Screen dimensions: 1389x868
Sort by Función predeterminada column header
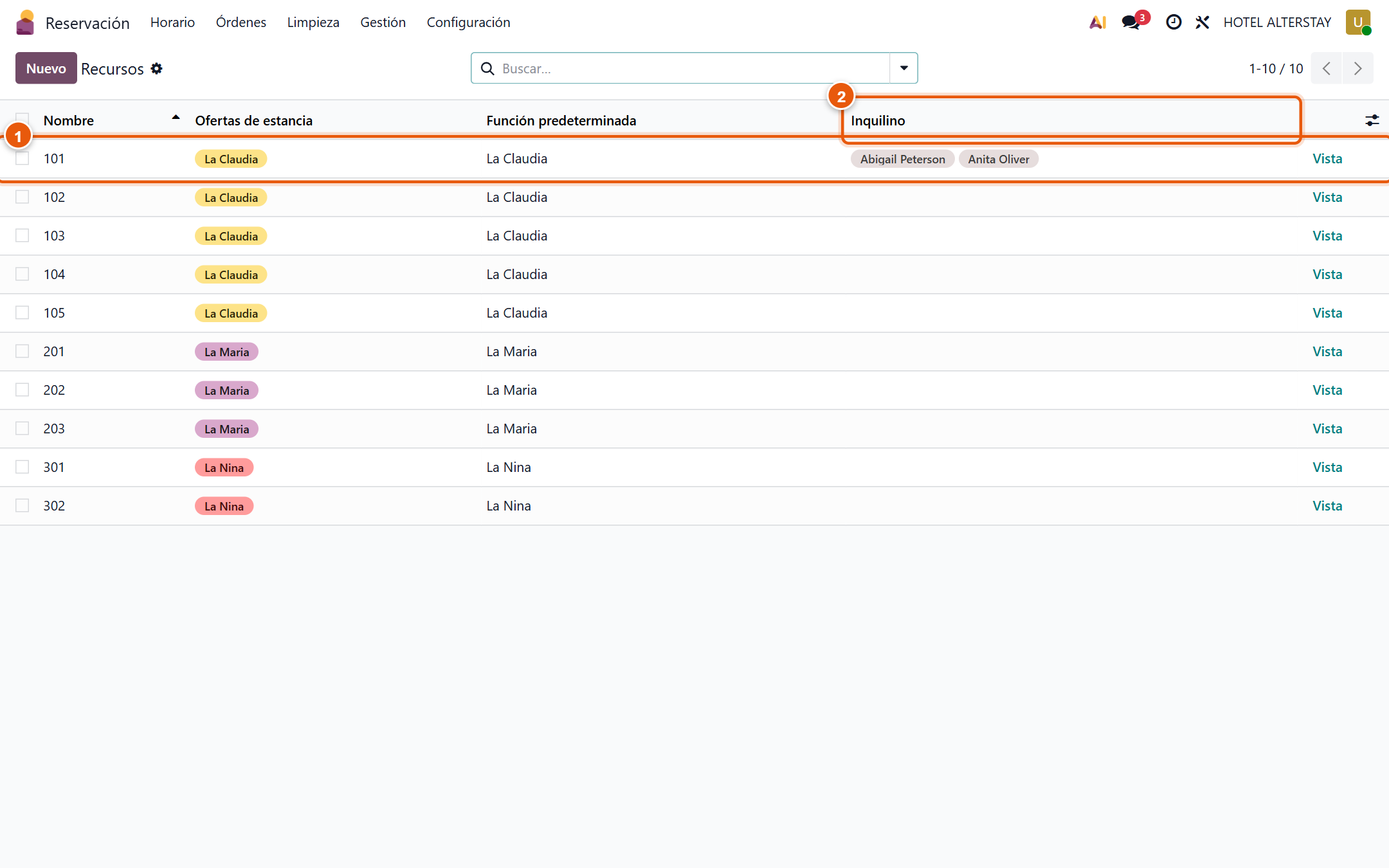click(561, 120)
